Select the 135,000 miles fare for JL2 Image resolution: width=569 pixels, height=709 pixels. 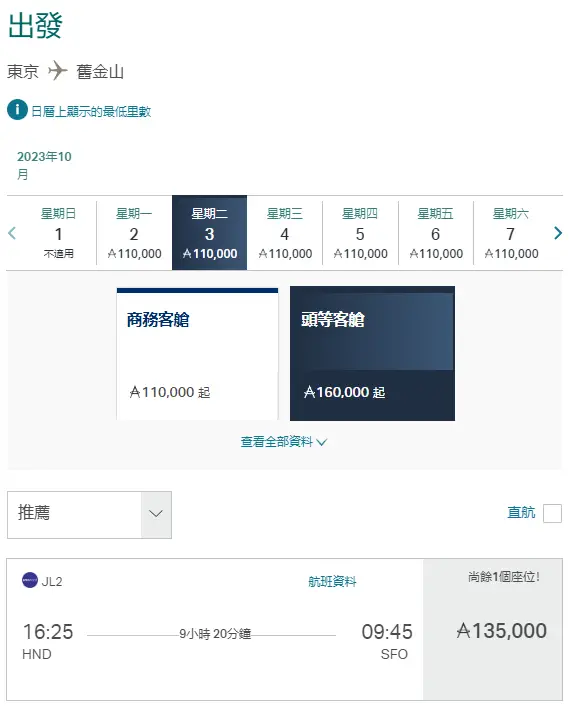point(493,630)
